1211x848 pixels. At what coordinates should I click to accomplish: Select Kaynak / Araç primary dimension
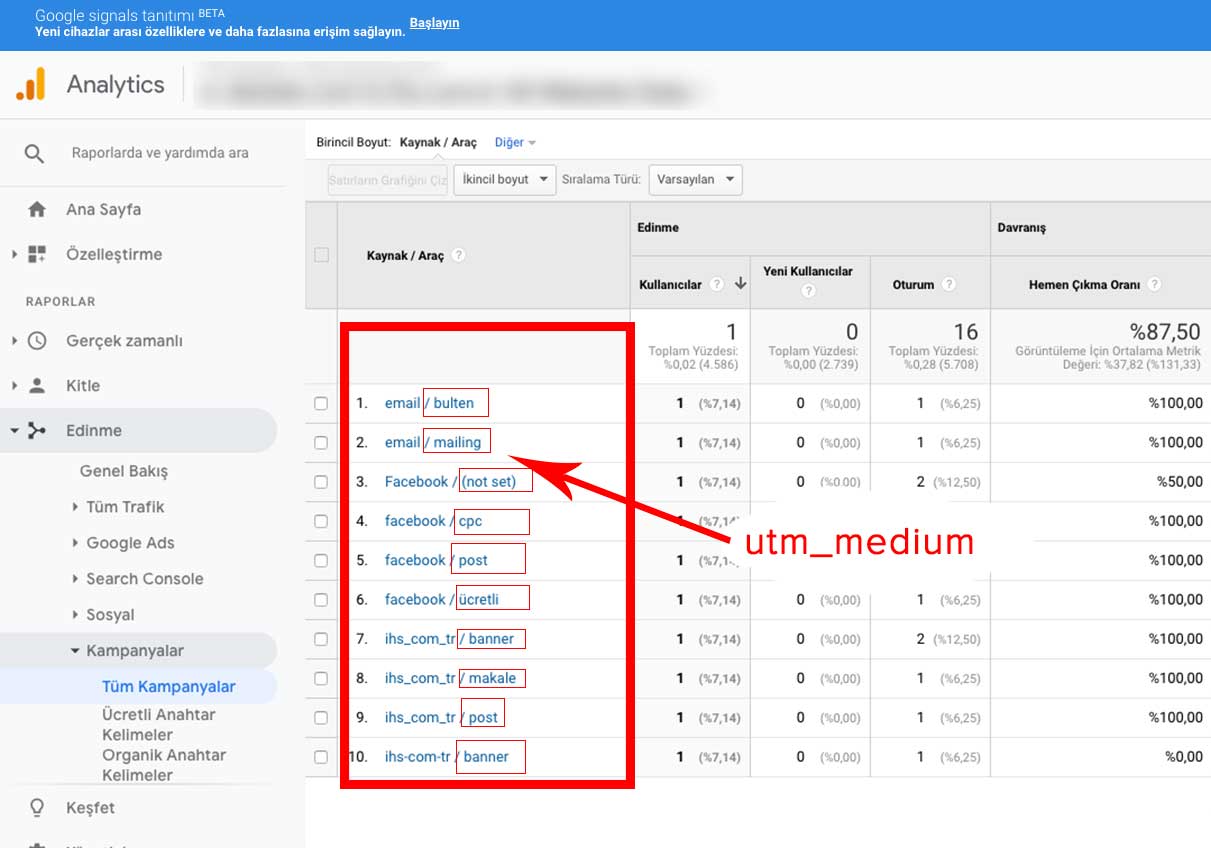438,143
